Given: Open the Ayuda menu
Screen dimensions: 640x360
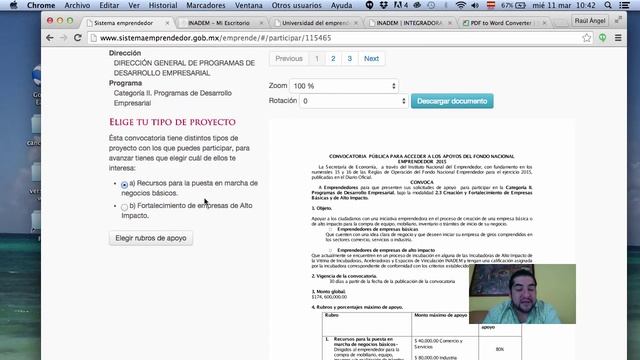Looking at the screenshot, I should pyautogui.click(x=341, y=5).
